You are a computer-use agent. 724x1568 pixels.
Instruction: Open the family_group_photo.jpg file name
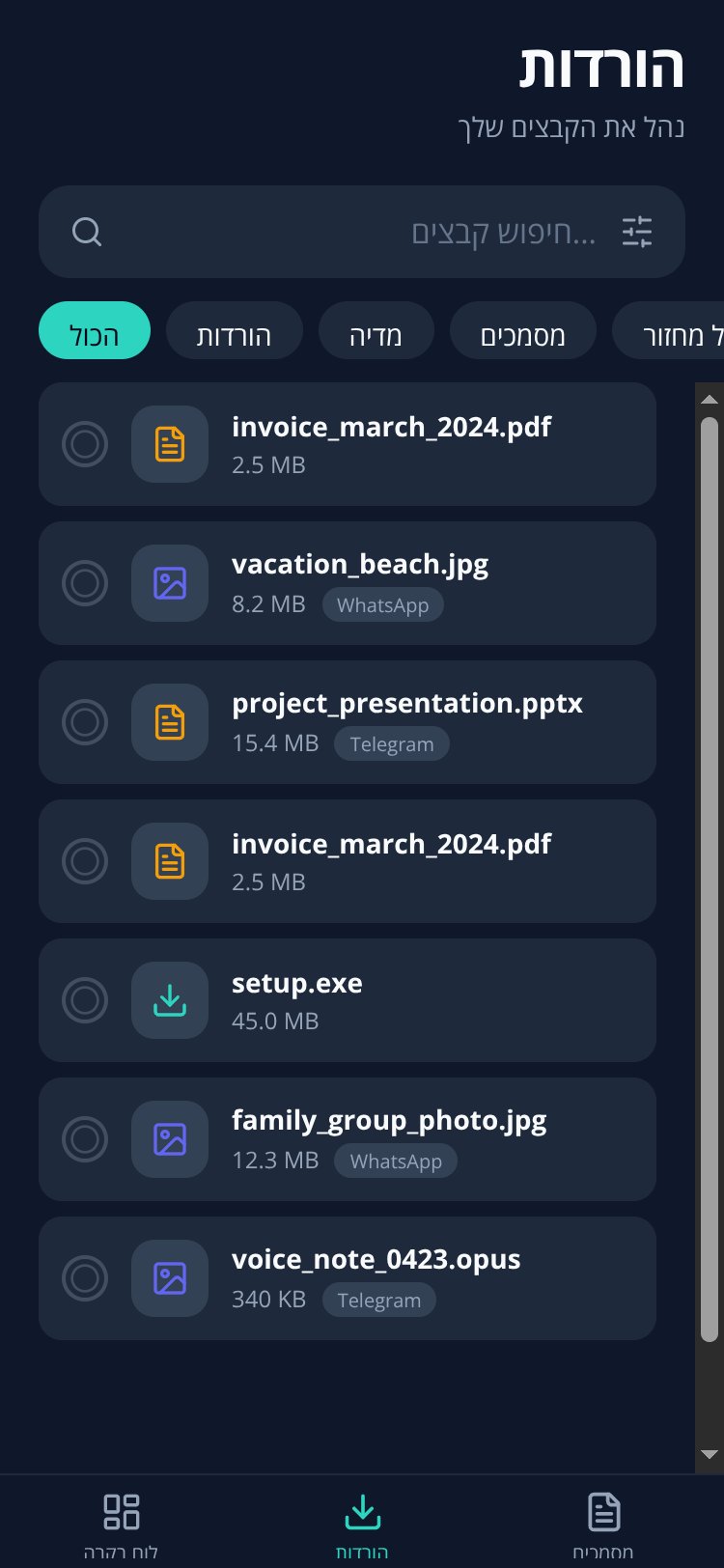click(389, 1120)
